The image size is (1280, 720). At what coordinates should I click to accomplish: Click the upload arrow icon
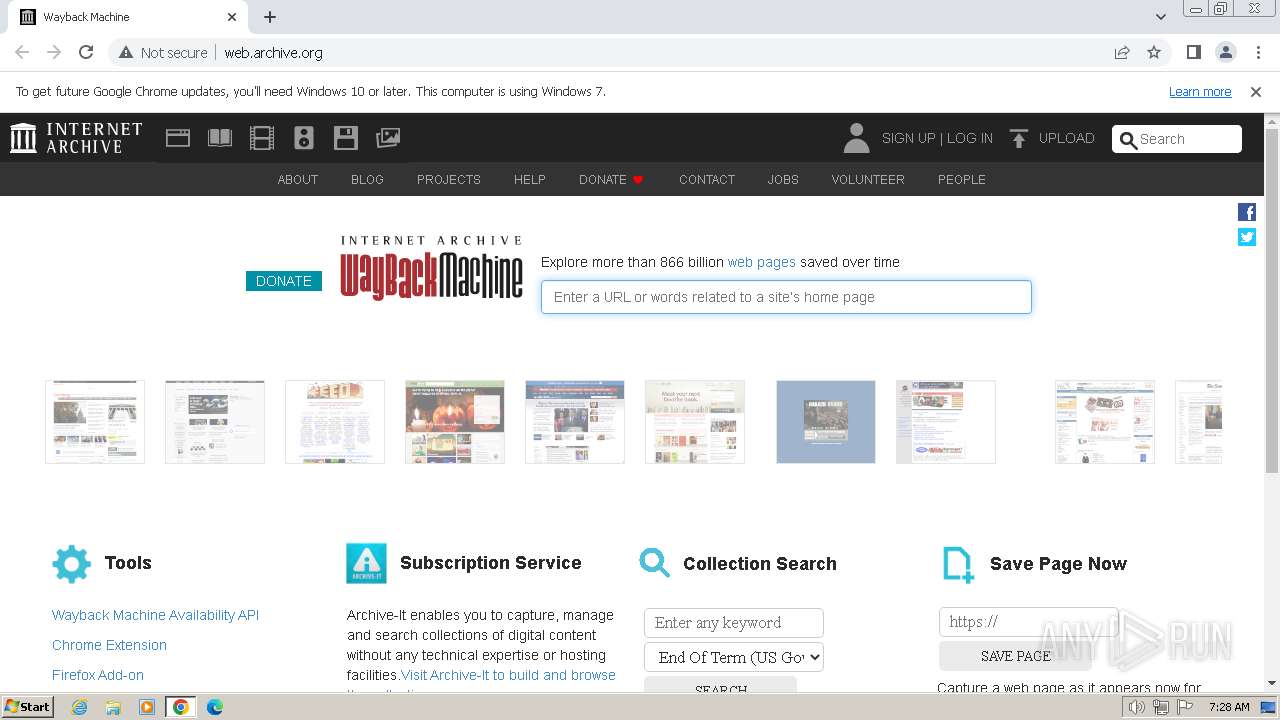tap(1018, 138)
